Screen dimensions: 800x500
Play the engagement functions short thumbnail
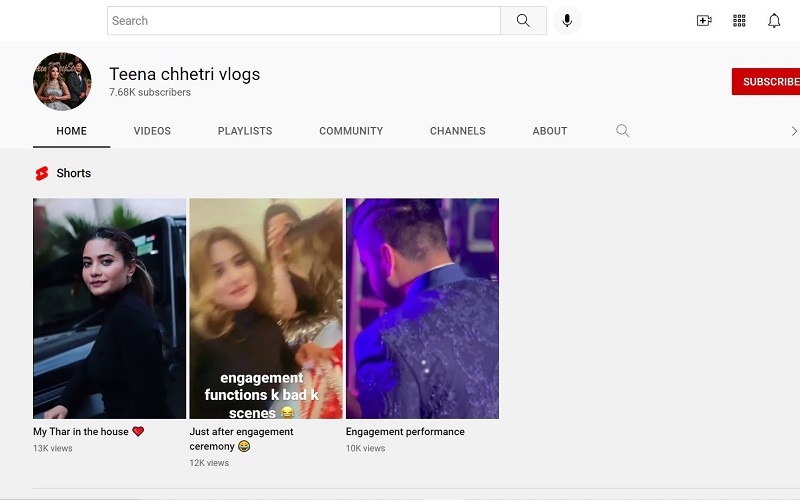click(x=266, y=309)
